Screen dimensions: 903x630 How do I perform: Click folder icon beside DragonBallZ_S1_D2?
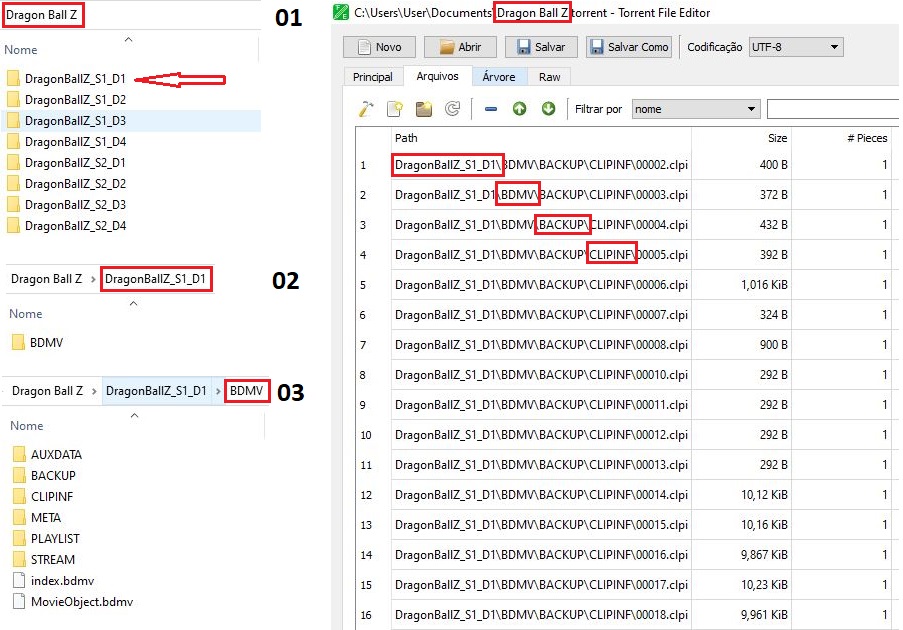point(13,100)
